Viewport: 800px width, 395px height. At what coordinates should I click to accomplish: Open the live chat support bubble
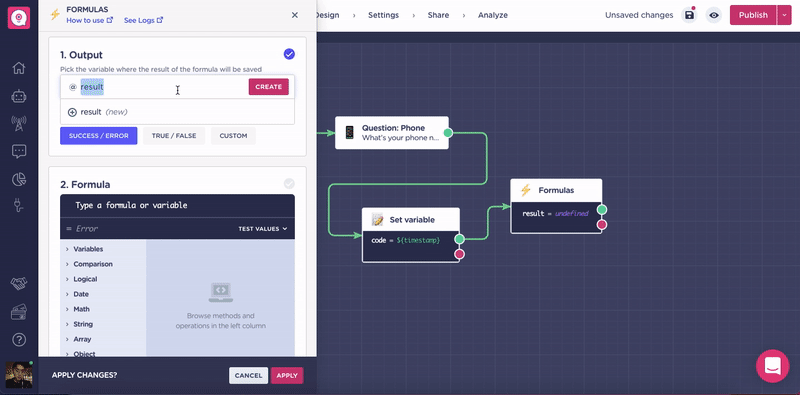tap(772, 366)
